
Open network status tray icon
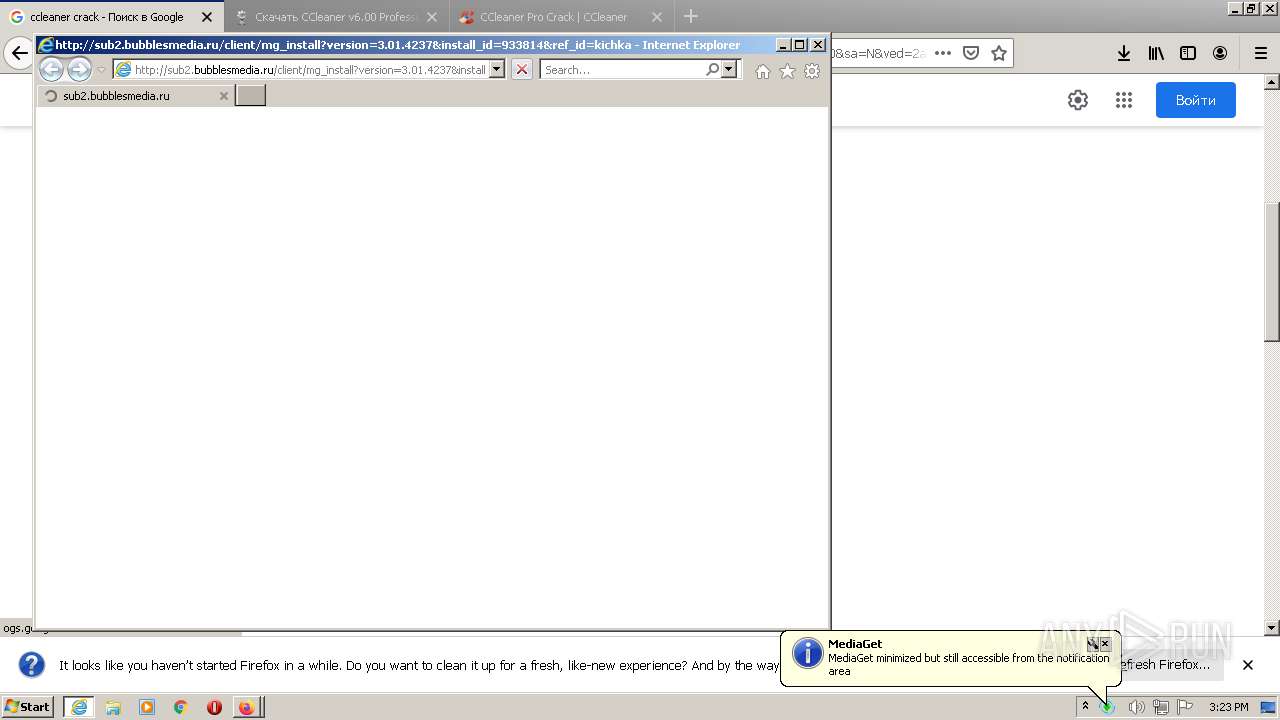[1161, 707]
